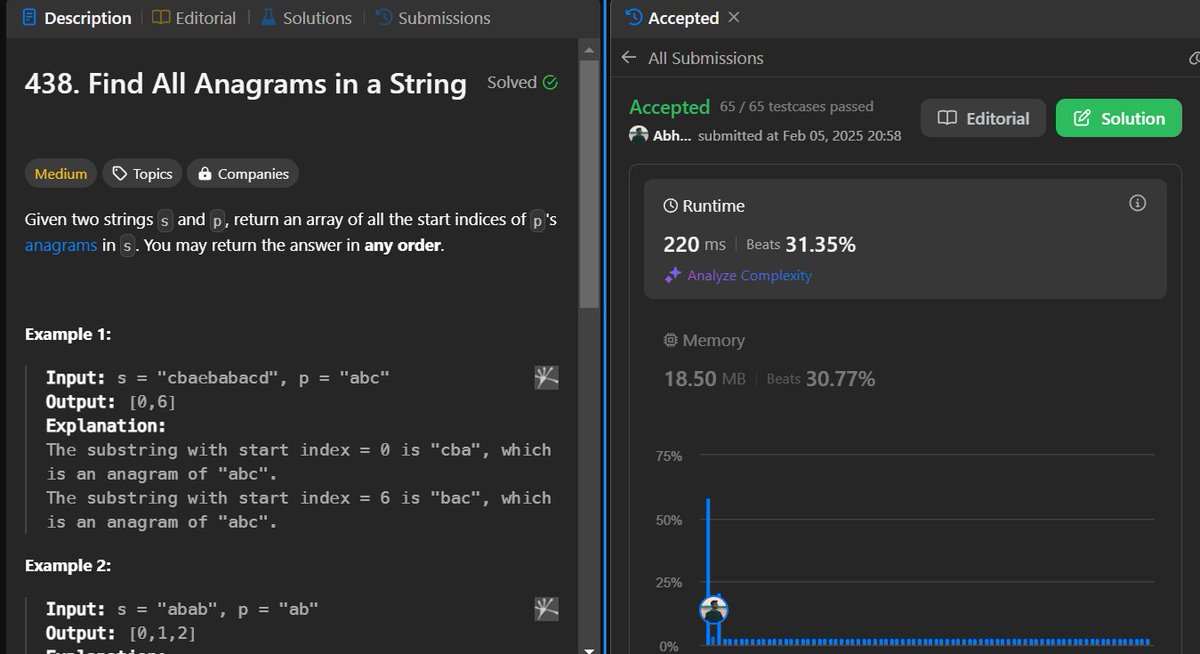Click the copy icon beside Example 1 input
This screenshot has width=1200, height=654.
tap(545, 377)
